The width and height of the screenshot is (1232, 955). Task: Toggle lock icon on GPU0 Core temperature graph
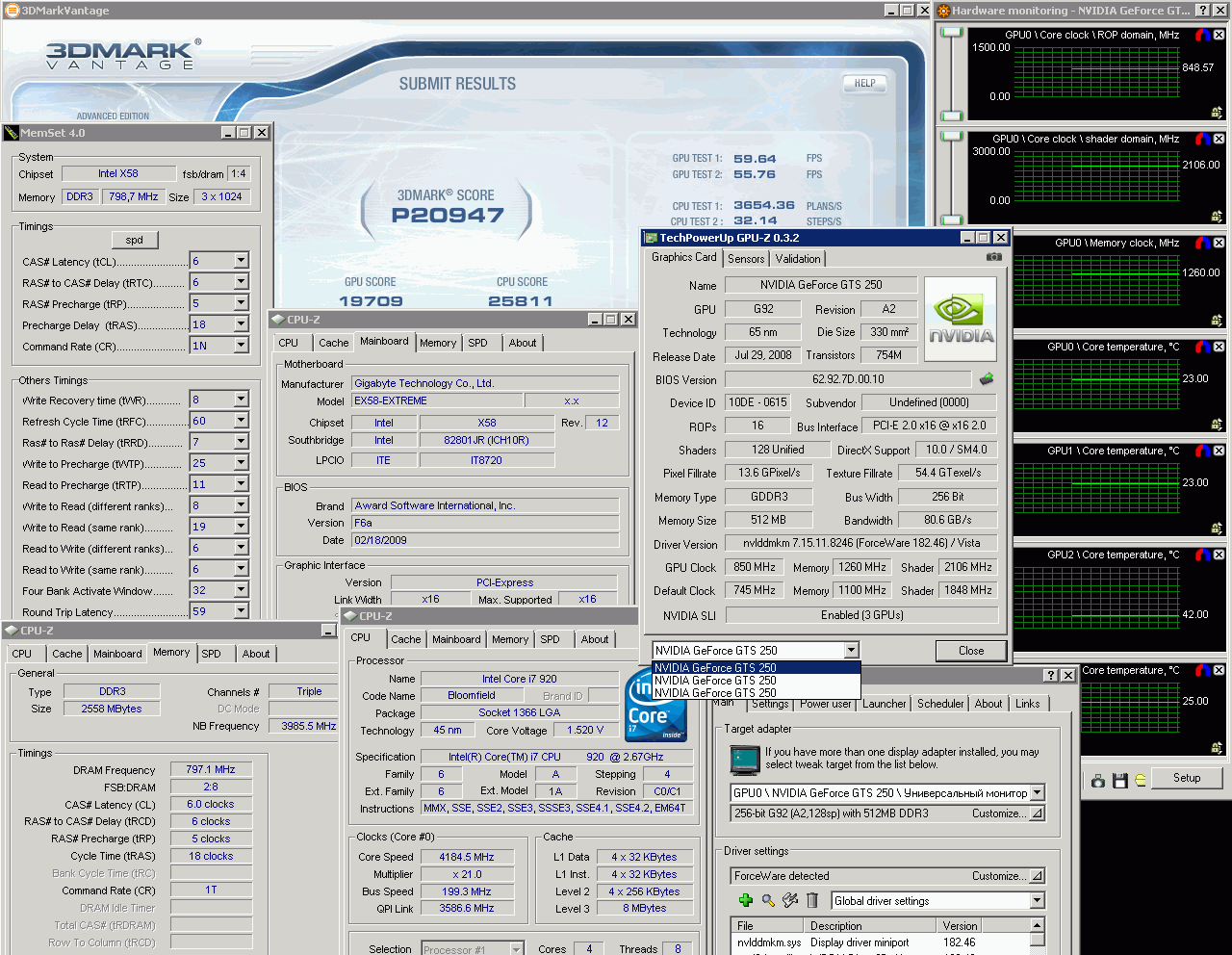pyautogui.click(x=1217, y=425)
